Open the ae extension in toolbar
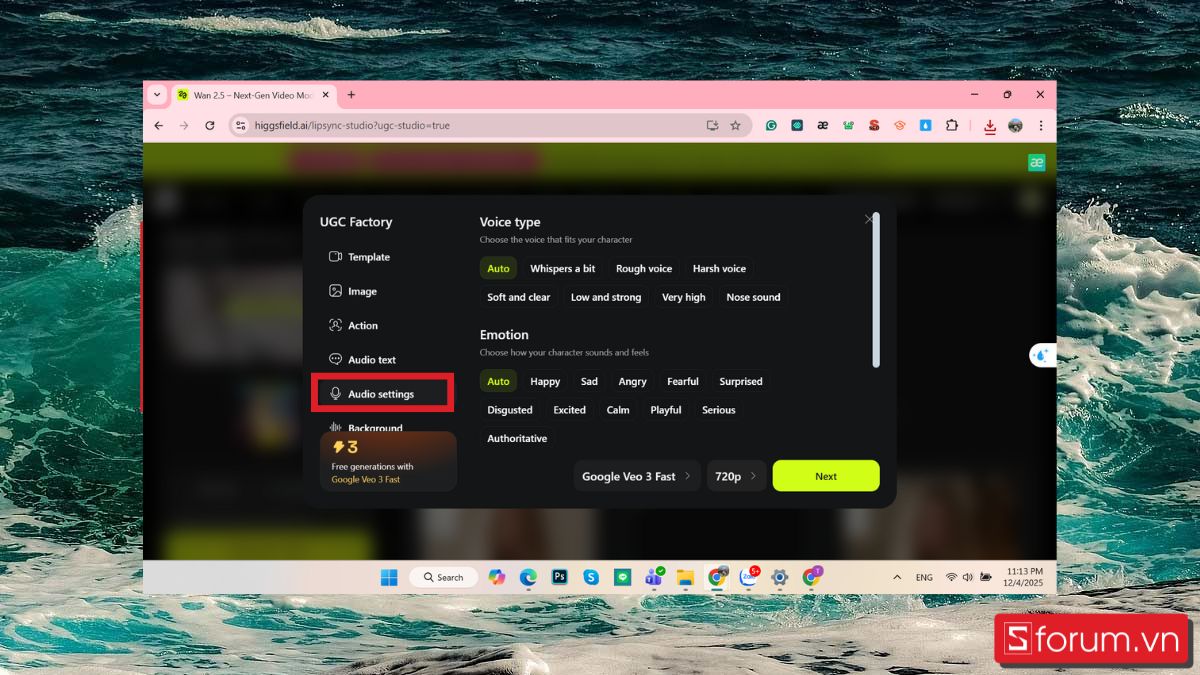1200x675 pixels. [x=822, y=125]
